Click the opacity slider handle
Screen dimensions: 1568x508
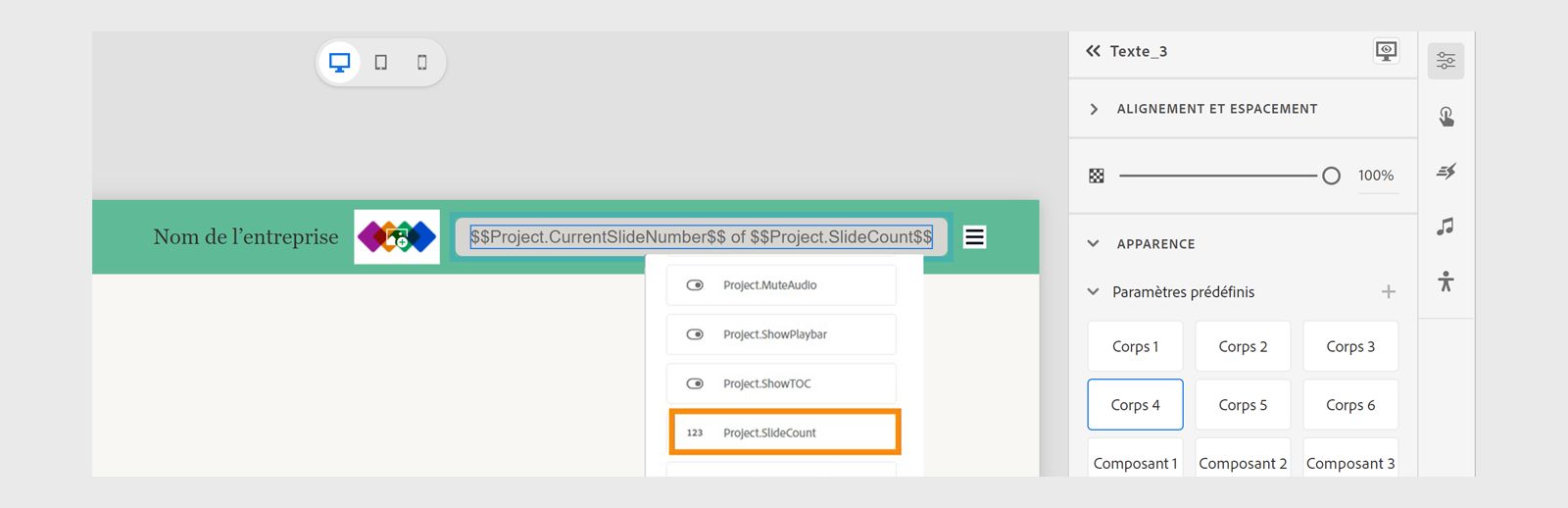coord(1331,176)
